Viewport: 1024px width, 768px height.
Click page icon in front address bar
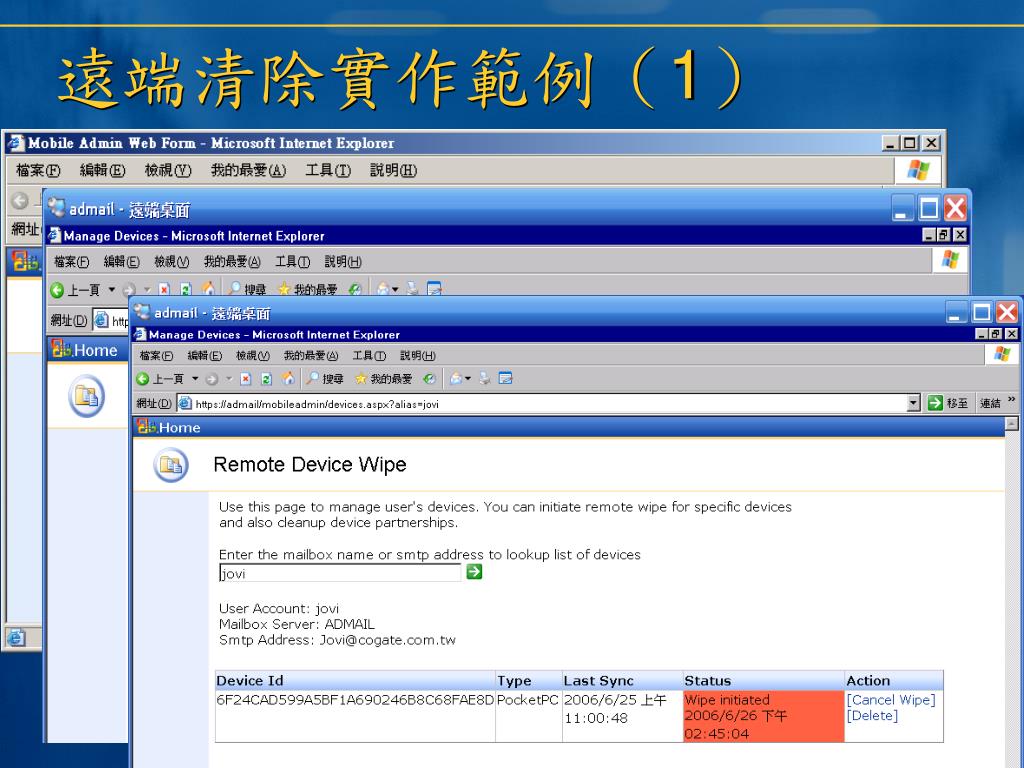185,404
